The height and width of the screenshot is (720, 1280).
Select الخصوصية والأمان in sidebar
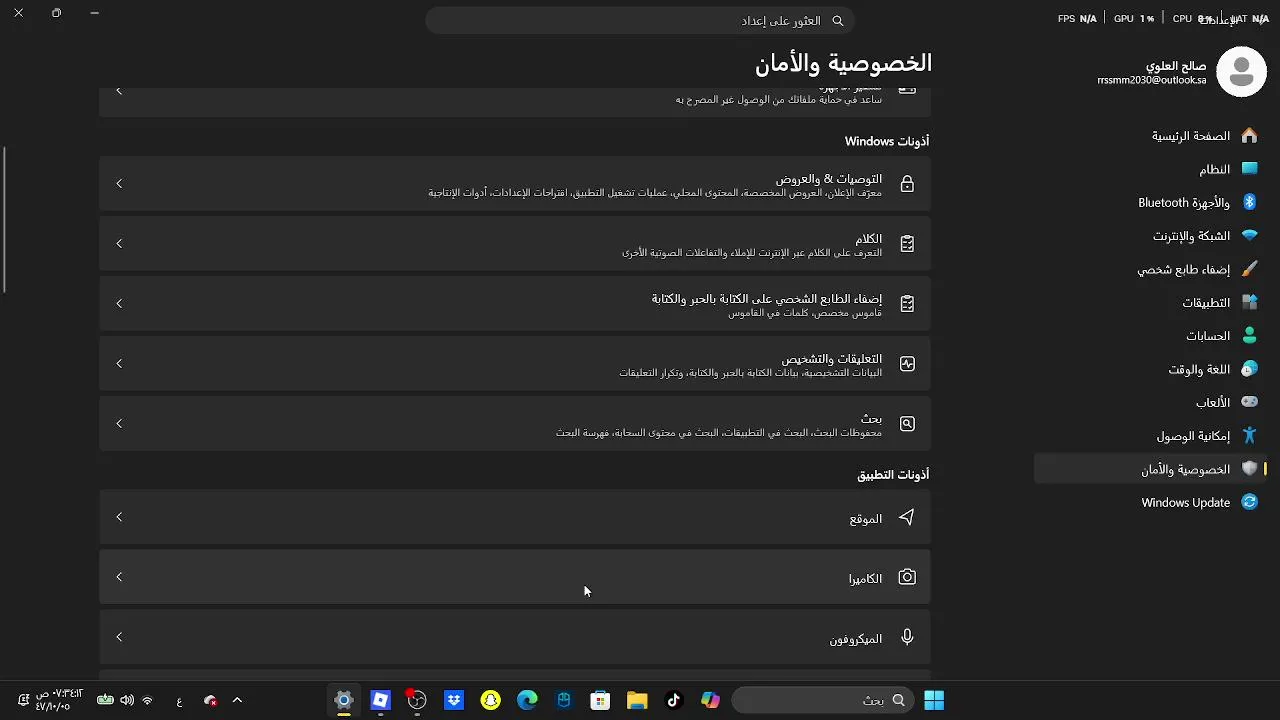pyautogui.click(x=1150, y=469)
